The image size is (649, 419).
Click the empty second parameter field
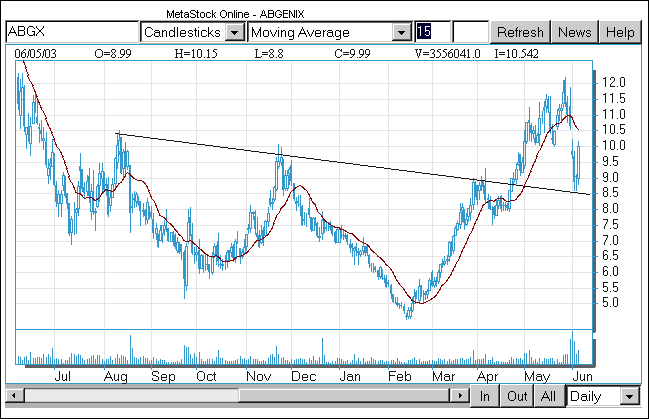[471, 32]
